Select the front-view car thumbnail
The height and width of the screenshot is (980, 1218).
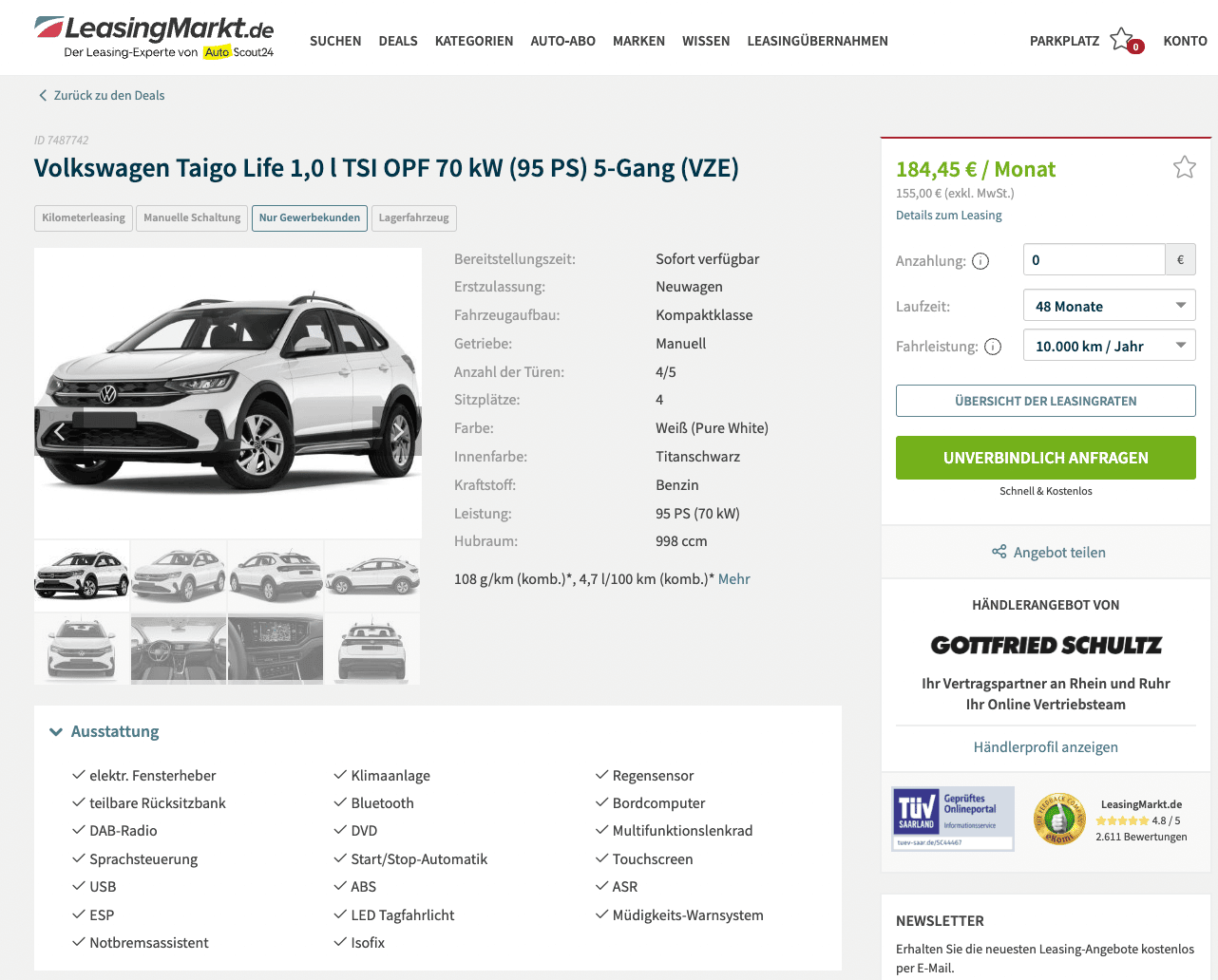pyautogui.click(x=82, y=649)
